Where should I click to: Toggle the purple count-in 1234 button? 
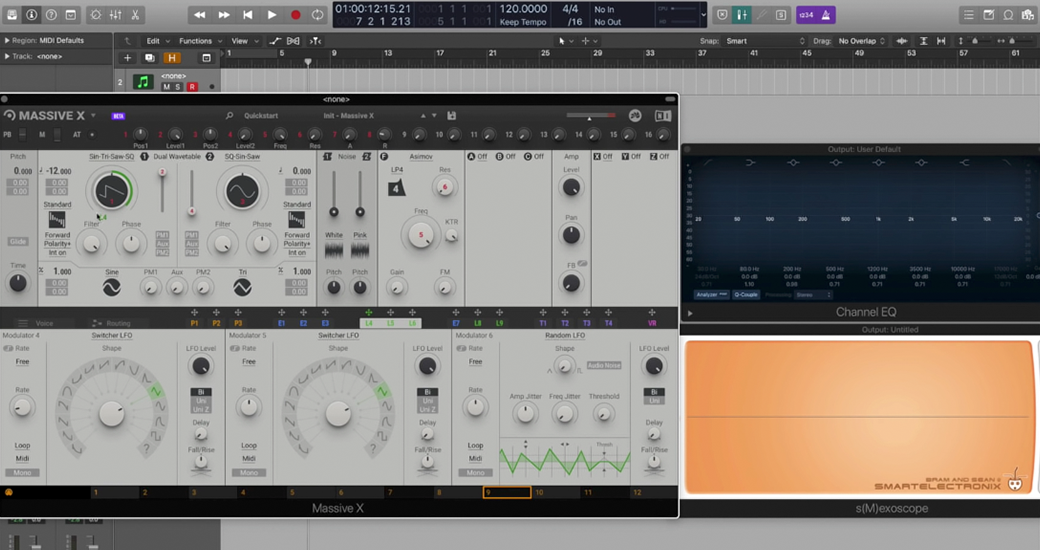807,15
